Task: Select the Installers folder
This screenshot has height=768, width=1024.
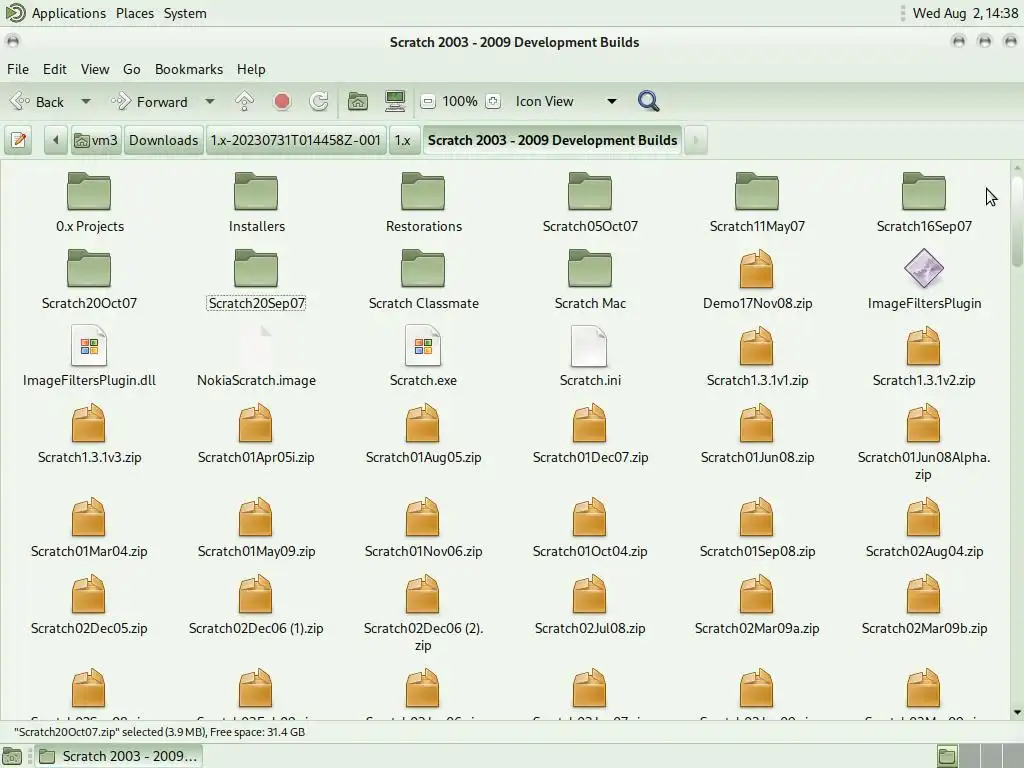Action: coord(256,202)
